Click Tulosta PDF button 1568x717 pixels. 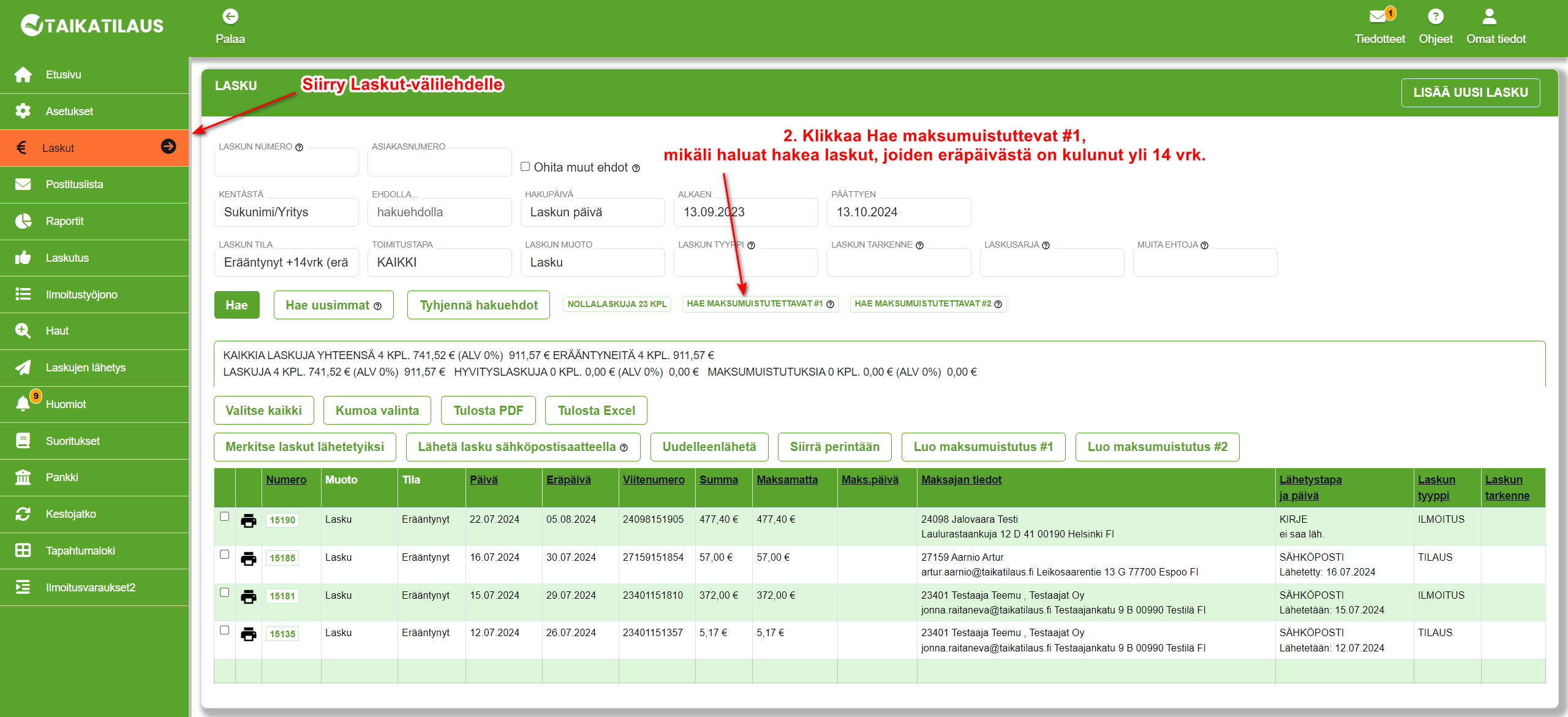pos(488,411)
